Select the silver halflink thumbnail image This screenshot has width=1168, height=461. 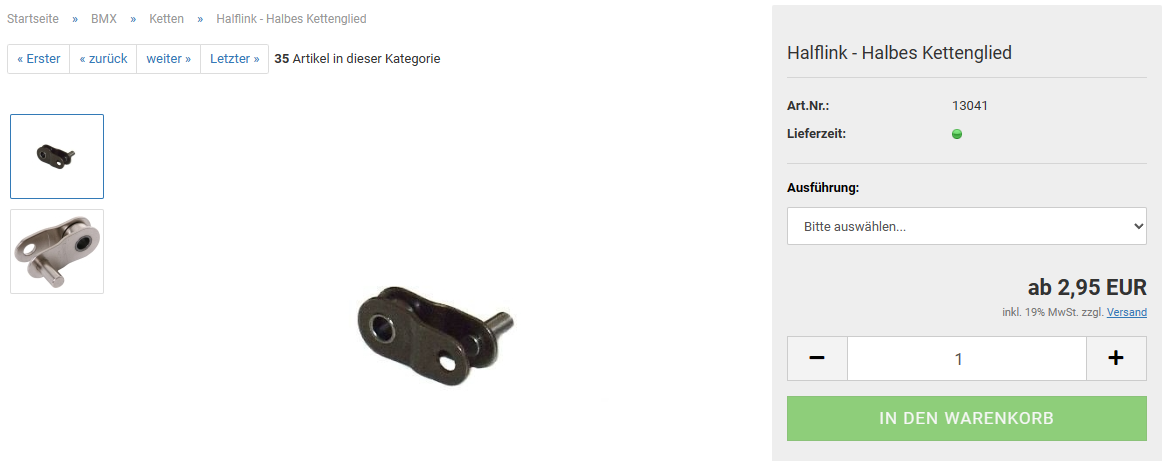[x=57, y=251]
